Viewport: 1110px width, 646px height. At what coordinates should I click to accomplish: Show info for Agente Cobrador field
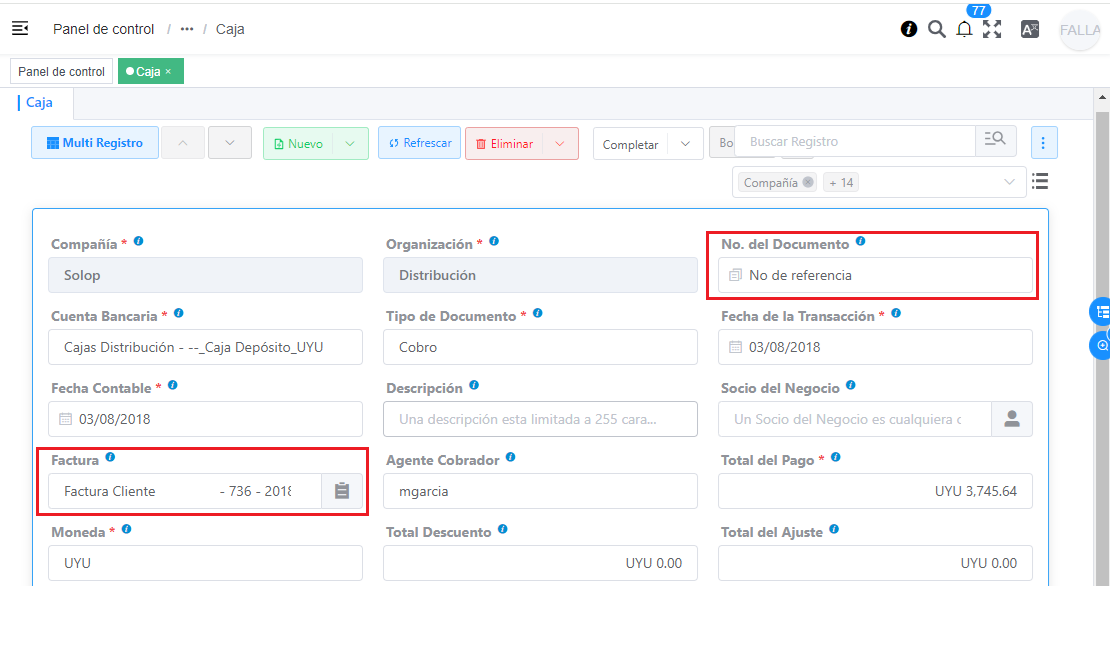point(511,457)
